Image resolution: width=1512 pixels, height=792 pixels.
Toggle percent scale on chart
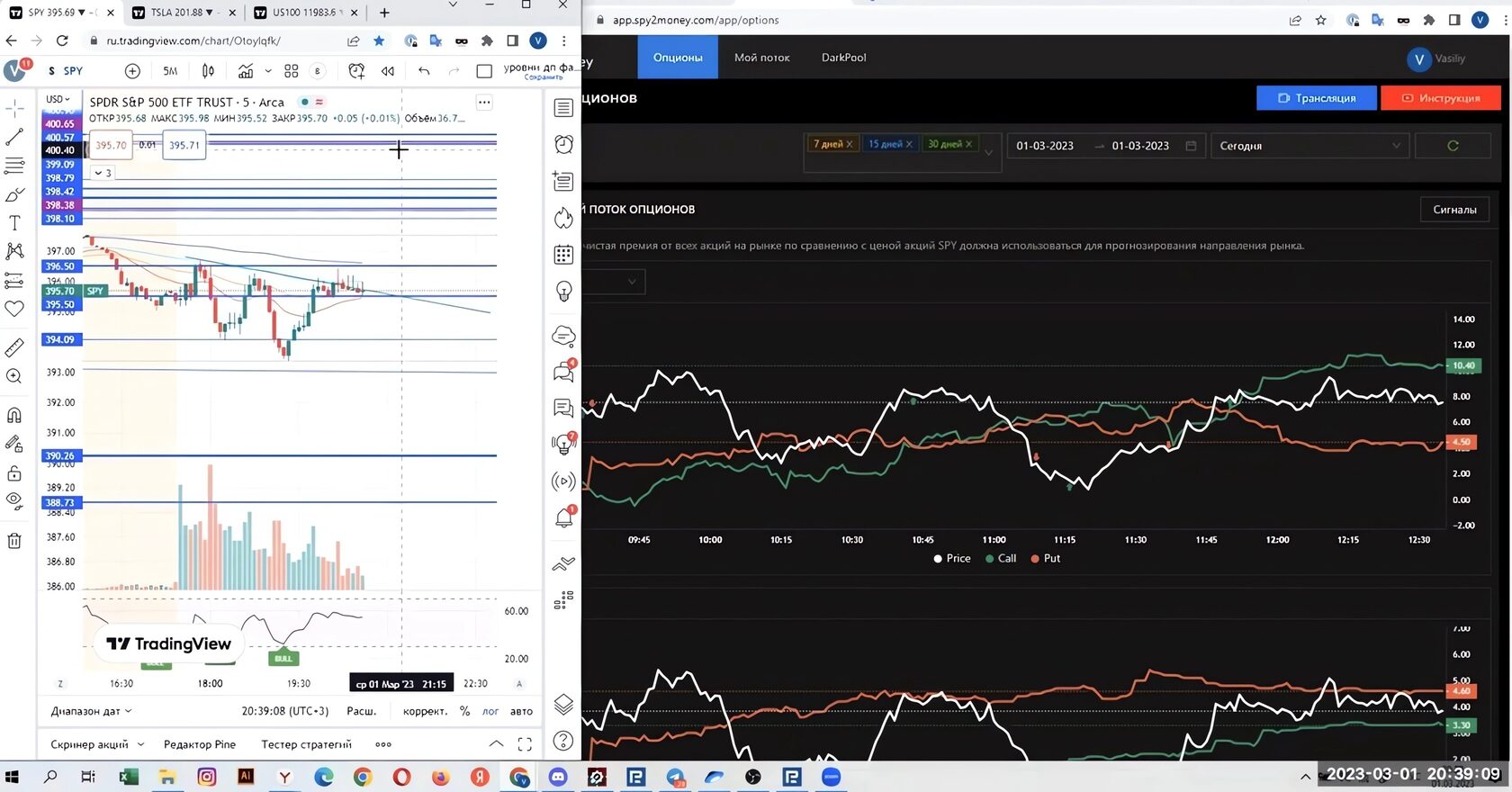[464, 711]
